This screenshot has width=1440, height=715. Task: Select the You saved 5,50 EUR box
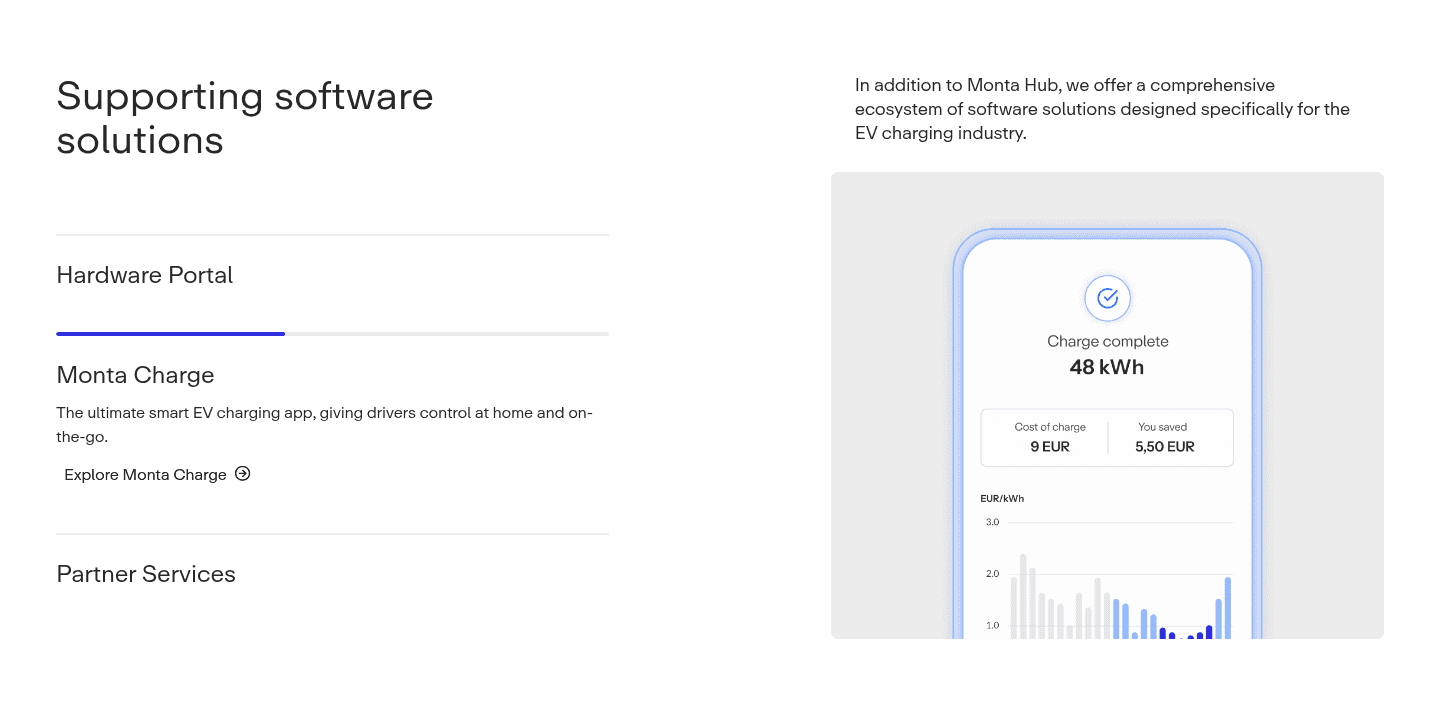pyautogui.click(x=1165, y=437)
